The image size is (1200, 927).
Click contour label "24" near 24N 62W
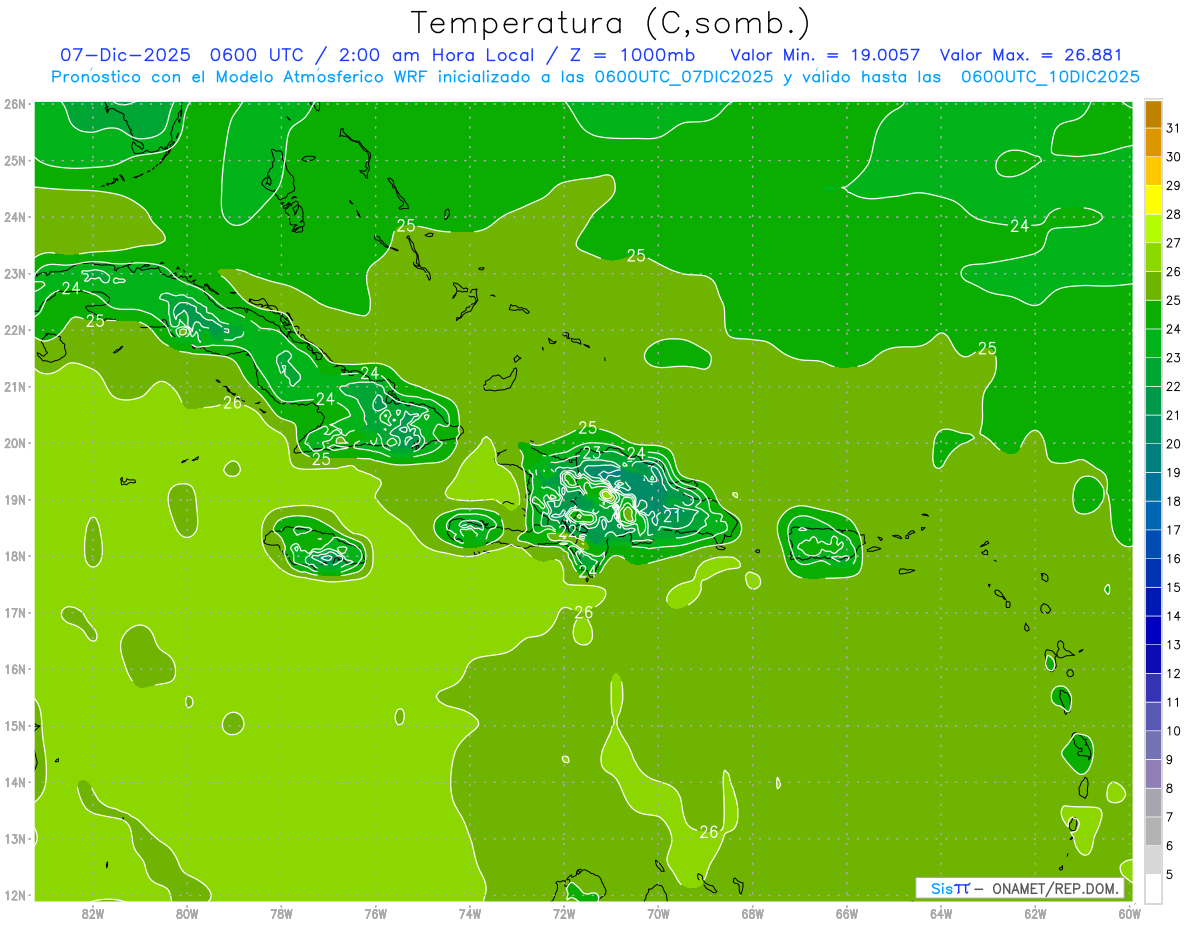click(1019, 226)
